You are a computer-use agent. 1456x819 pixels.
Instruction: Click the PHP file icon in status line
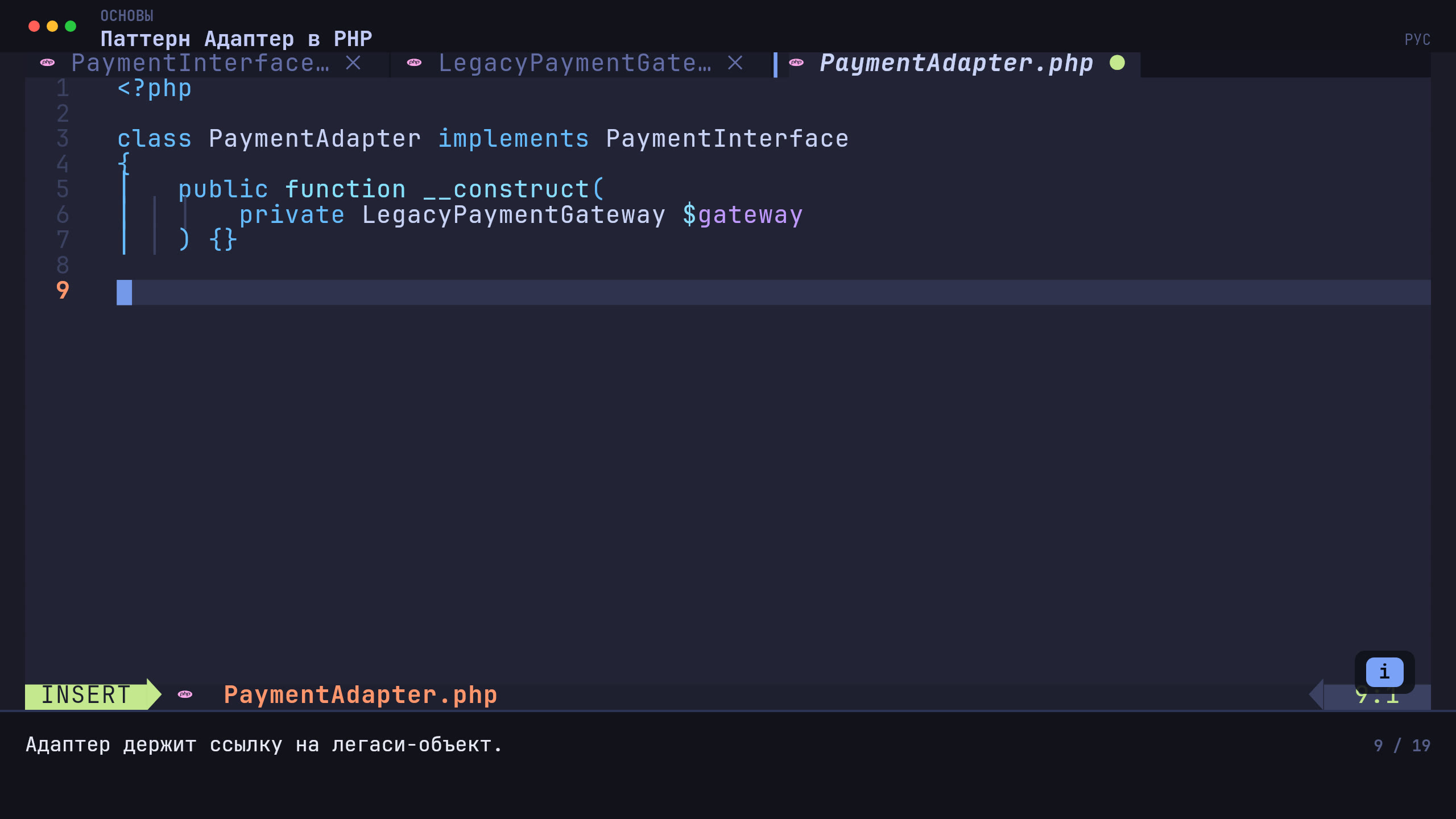(x=185, y=694)
